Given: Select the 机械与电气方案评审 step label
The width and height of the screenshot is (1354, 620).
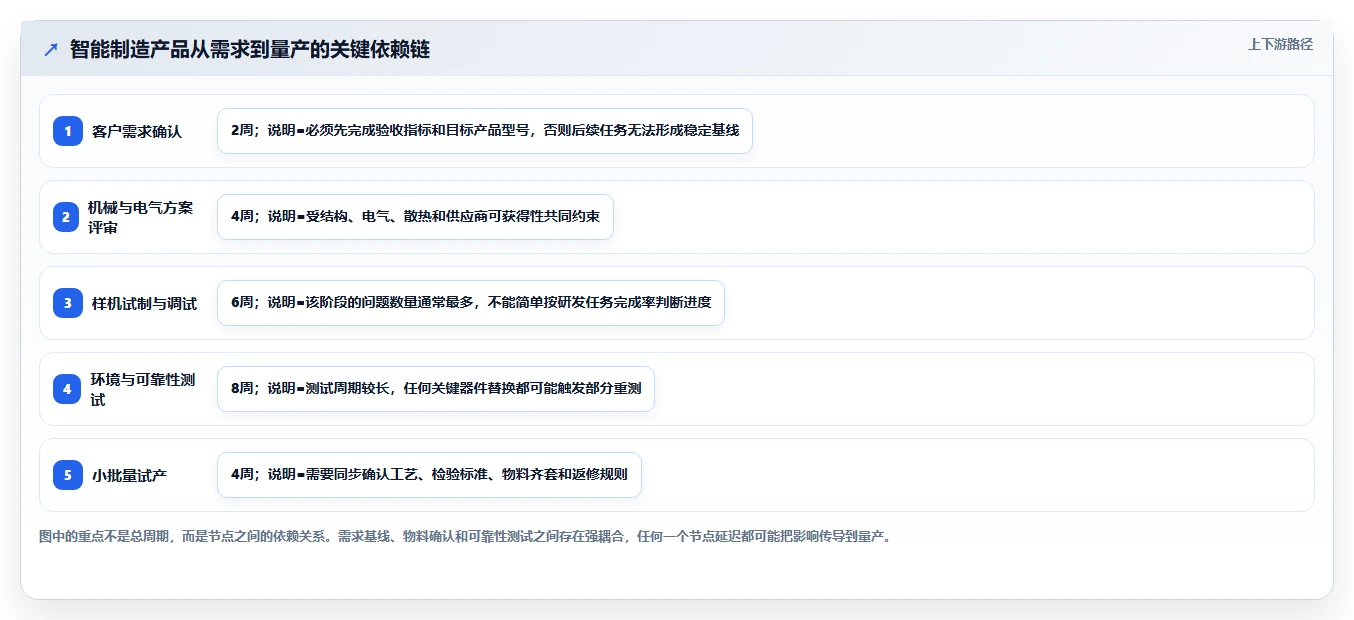Looking at the screenshot, I should [x=140, y=217].
